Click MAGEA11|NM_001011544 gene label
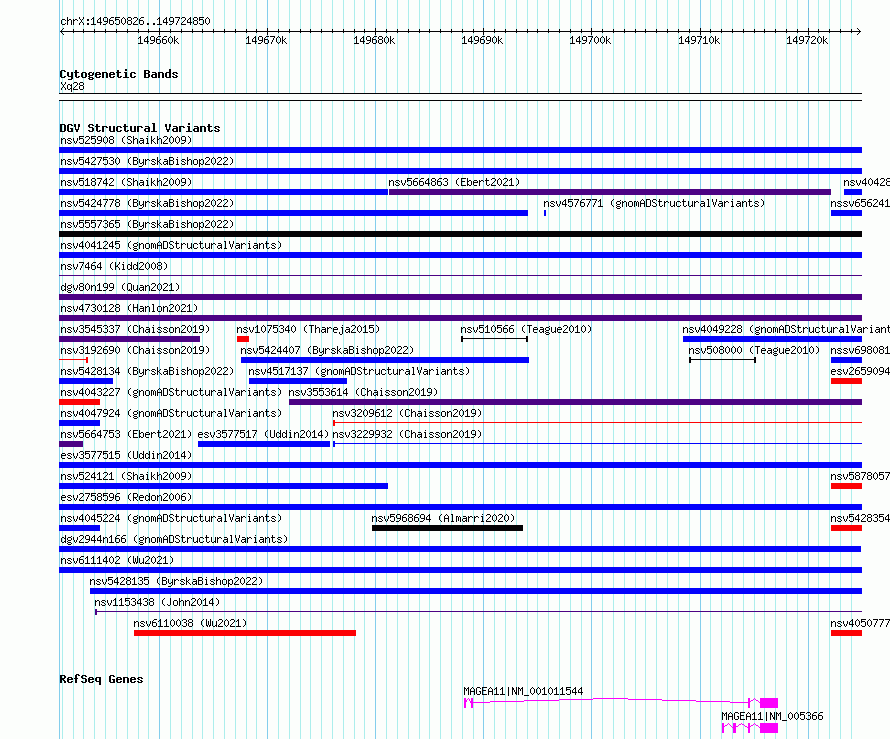 (523, 691)
